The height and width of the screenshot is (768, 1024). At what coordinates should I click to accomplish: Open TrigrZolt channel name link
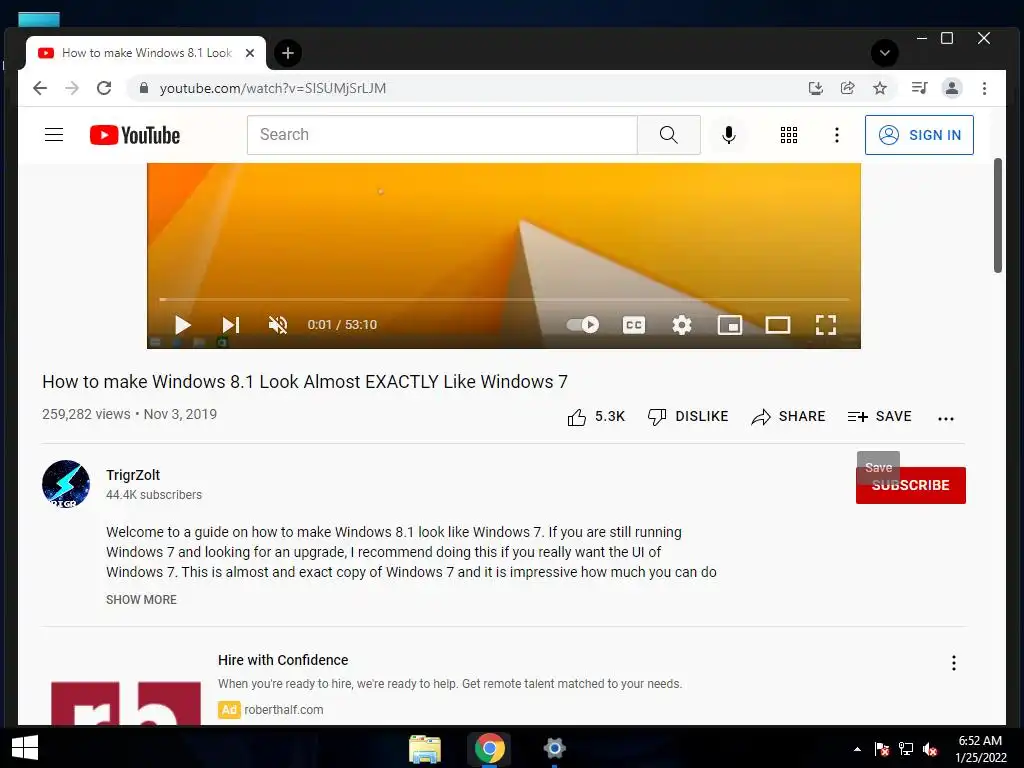tap(133, 475)
